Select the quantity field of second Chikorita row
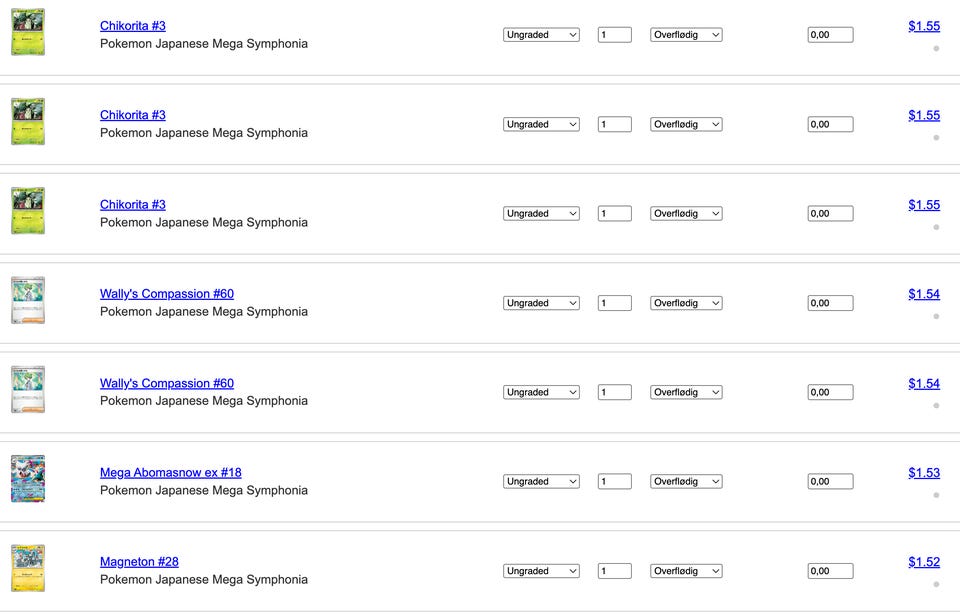This screenshot has width=960, height=614. 615,124
